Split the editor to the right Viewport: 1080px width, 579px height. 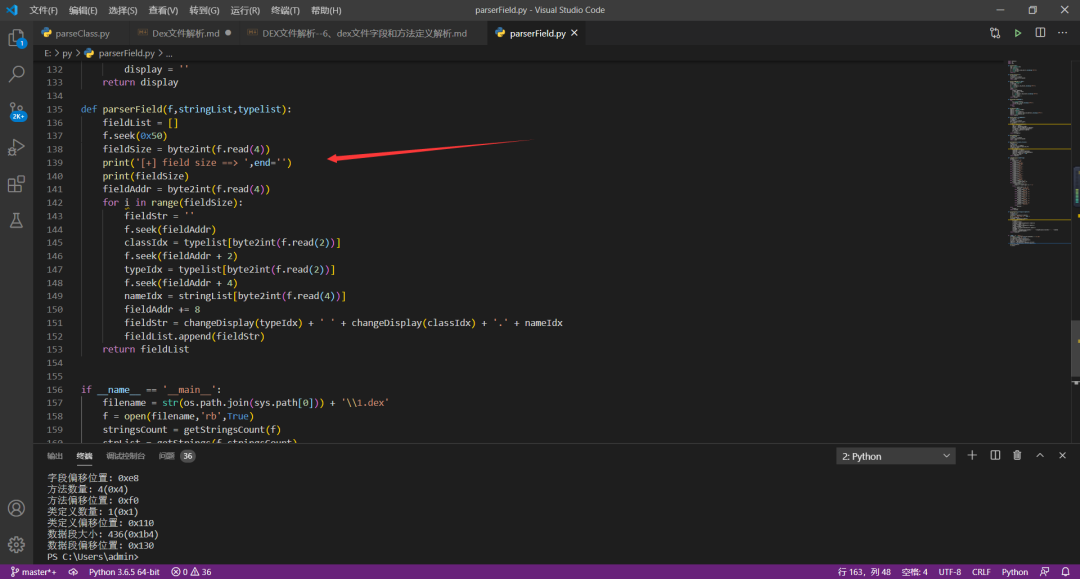pyautogui.click(x=1040, y=33)
